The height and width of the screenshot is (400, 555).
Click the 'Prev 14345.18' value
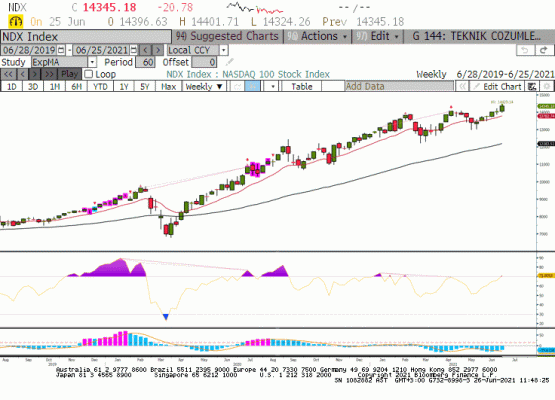coord(363,22)
